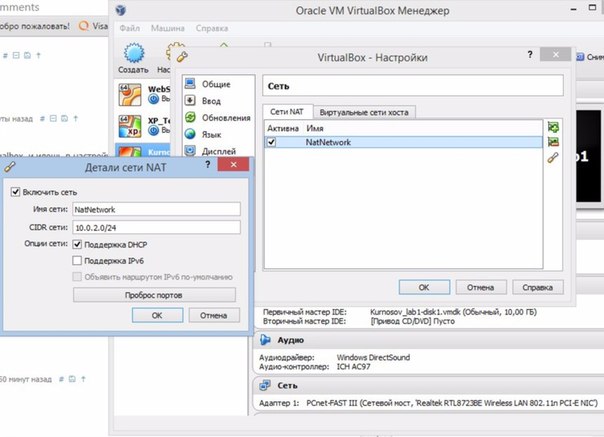This screenshot has height=437, width=604.
Task: Enable the Поддержка IPv6 checkbox
Action: click(78, 260)
